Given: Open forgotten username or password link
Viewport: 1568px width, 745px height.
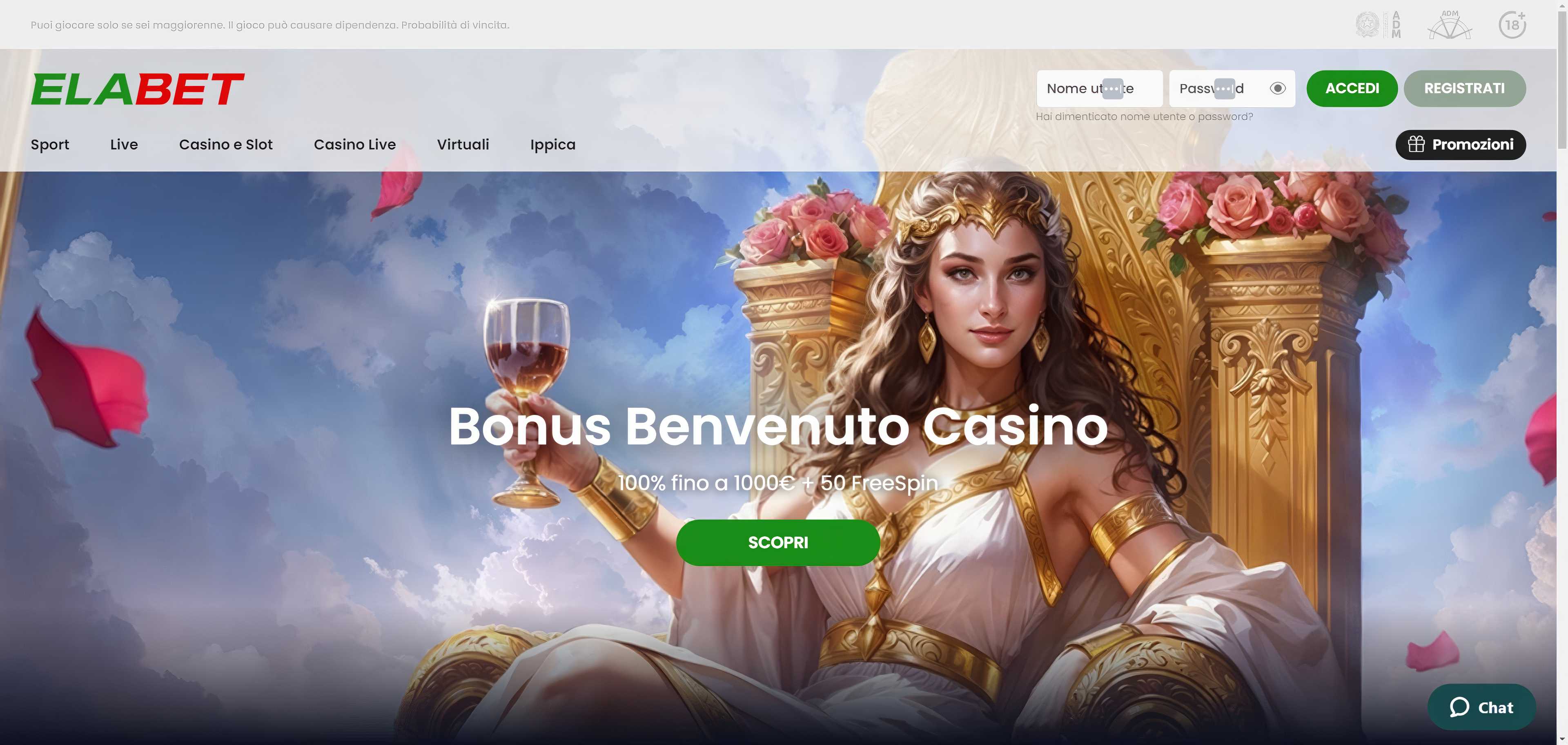Looking at the screenshot, I should pyautogui.click(x=1144, y=116).
